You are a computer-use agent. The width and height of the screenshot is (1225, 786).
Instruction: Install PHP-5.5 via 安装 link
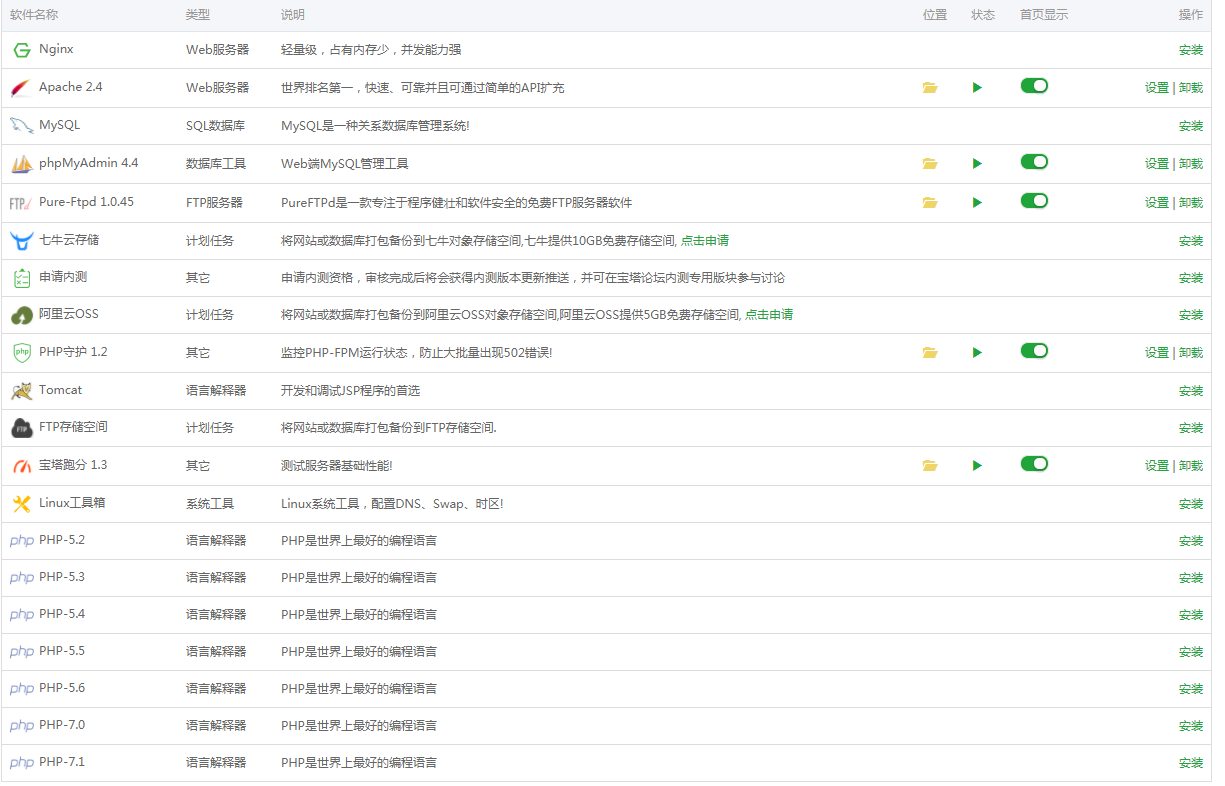[1191, 652]
